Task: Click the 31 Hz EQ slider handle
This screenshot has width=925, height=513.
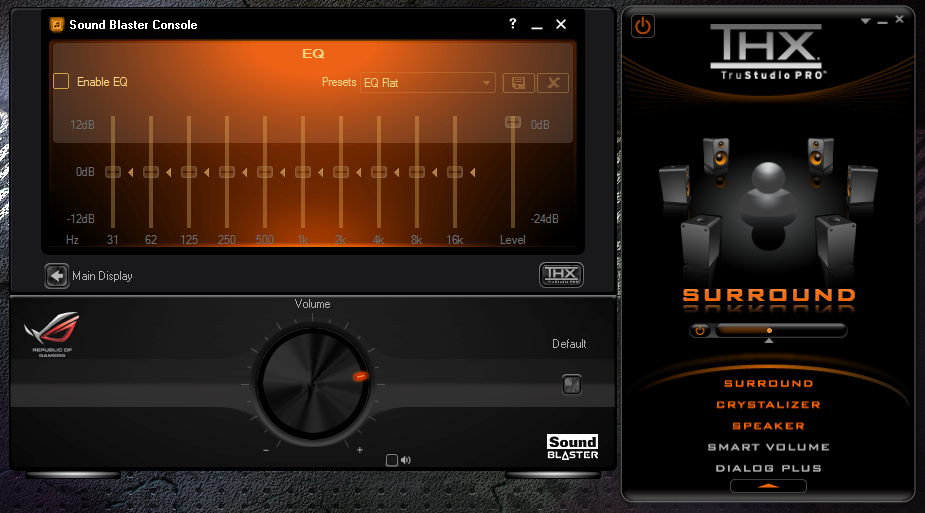Action: tap(113, 172)
